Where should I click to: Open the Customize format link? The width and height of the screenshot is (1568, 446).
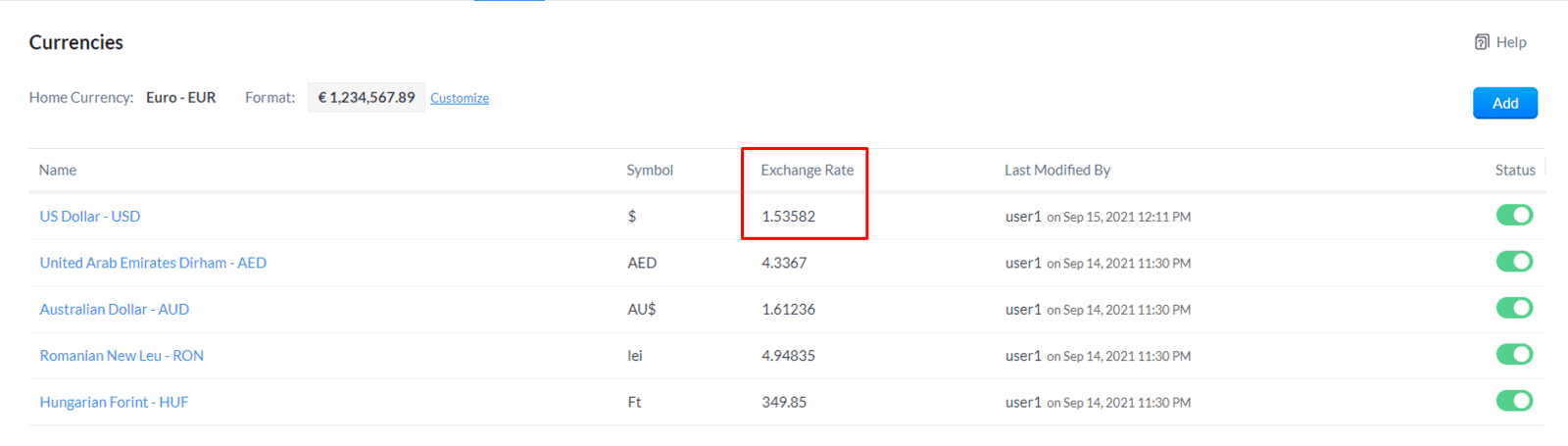click(460, 98)
